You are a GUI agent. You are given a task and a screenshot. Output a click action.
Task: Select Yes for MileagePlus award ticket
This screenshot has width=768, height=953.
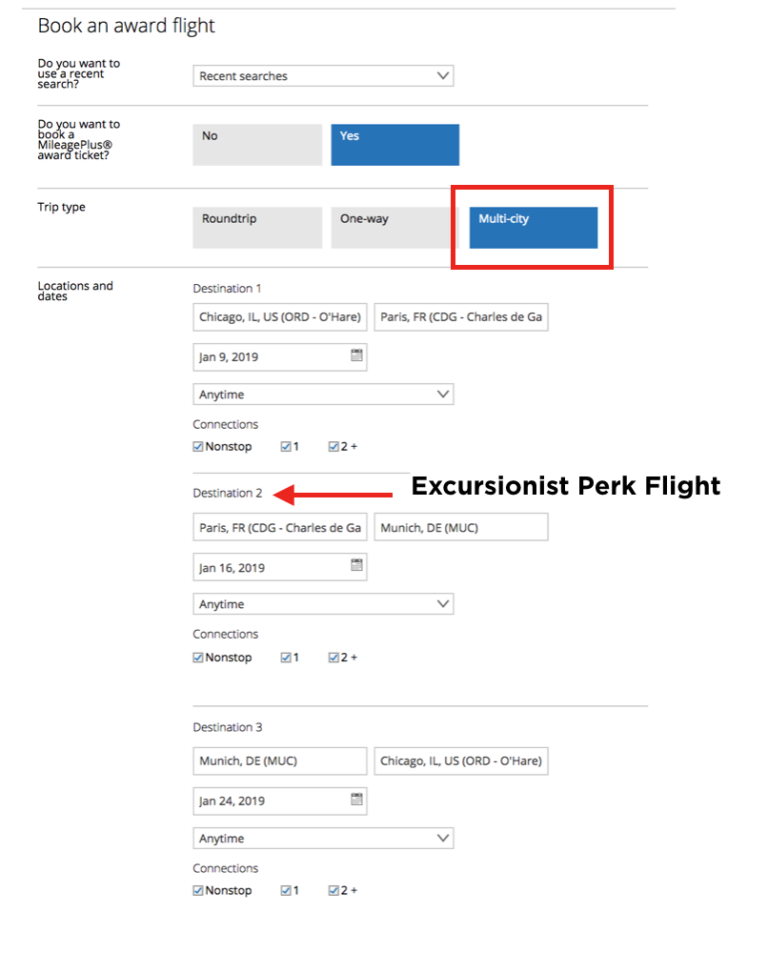(x=394, y=144)
